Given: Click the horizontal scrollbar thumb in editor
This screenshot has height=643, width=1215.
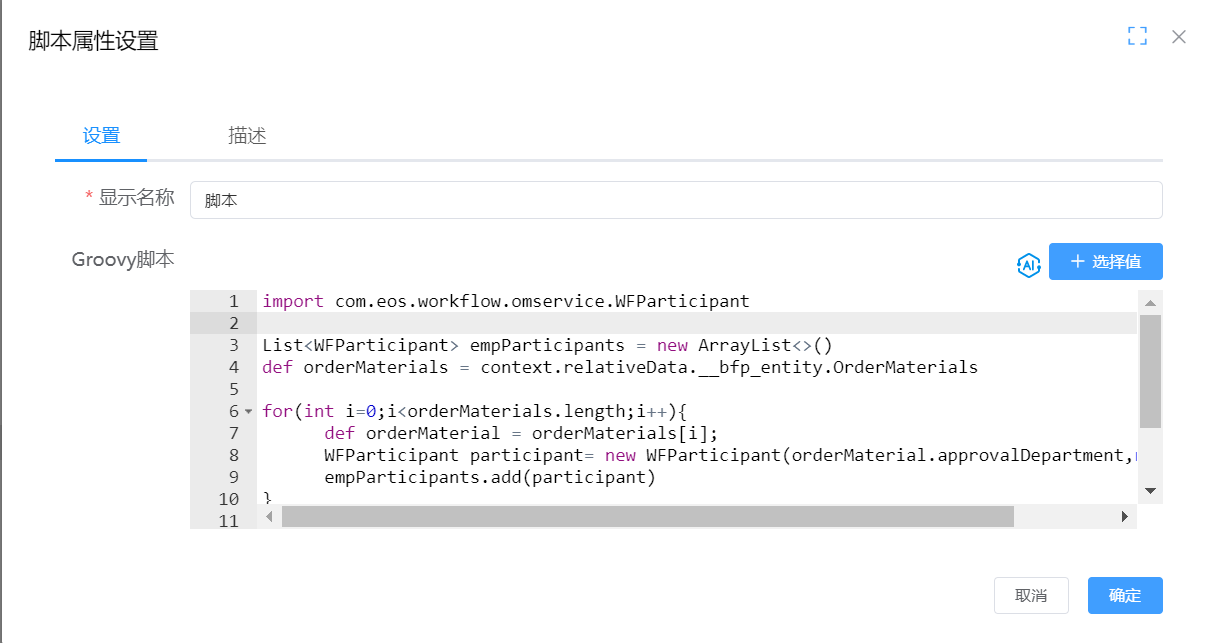Looking at the screenshot, I should pos(647,517).
